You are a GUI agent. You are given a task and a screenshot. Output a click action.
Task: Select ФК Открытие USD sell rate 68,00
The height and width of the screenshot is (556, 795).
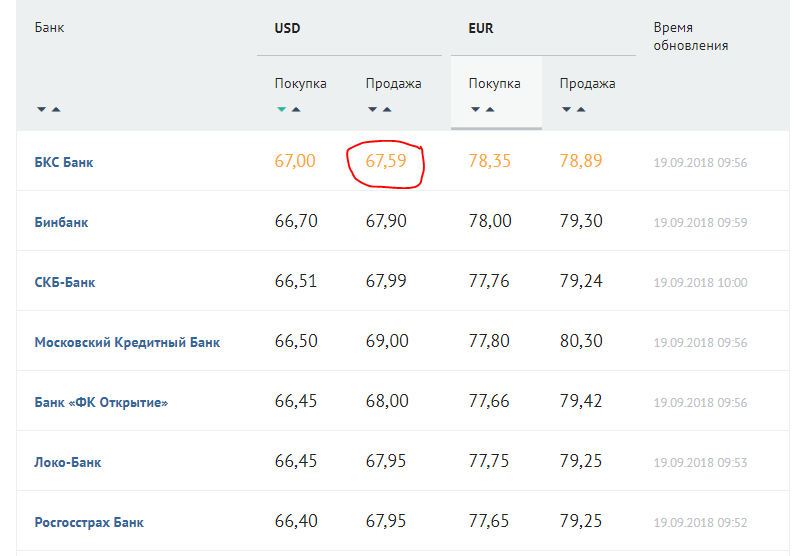[387, 401]
